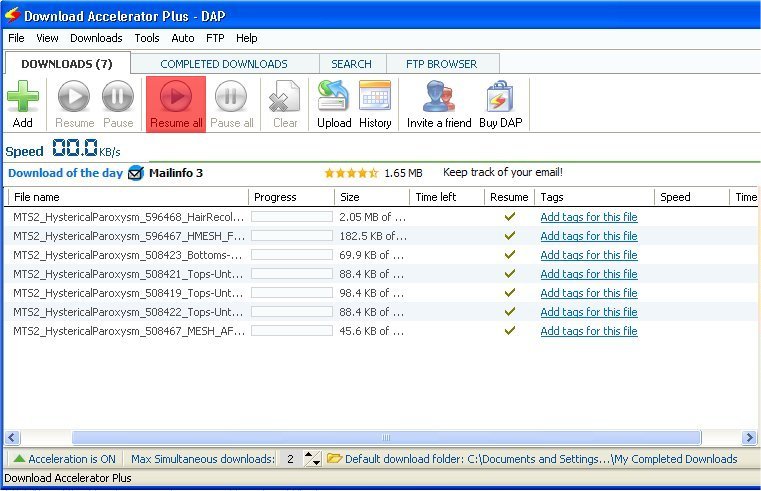Switch to the FTP BROWSER tab
This screenshot has height=491, width=761.
[x=442, y=64]
